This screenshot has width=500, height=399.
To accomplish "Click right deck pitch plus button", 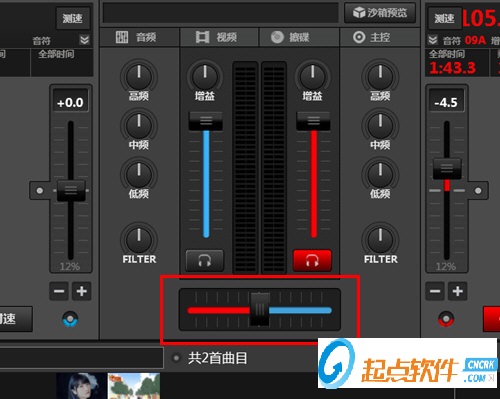I will (458, 291).
